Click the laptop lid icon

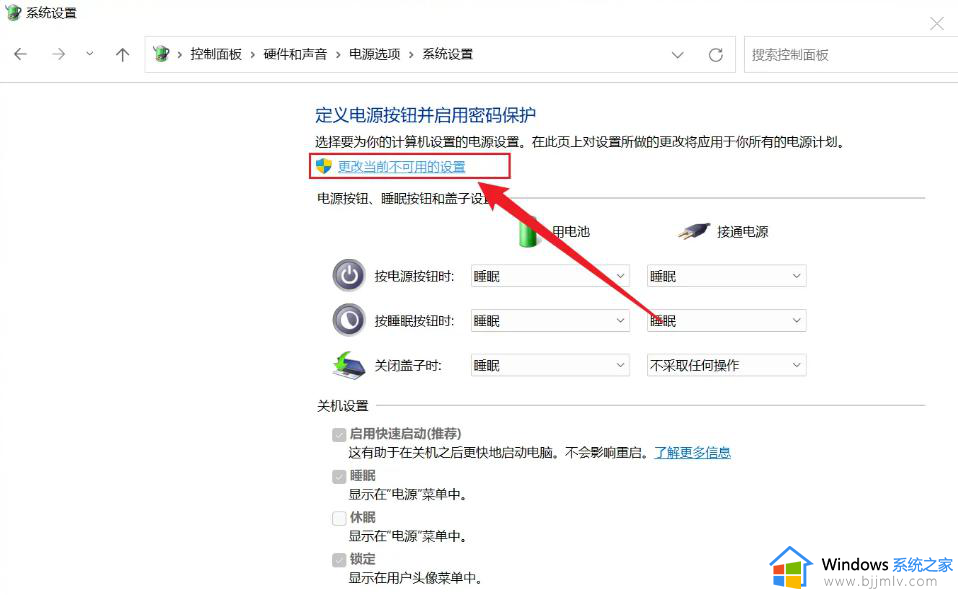click(x=349, y=365)
